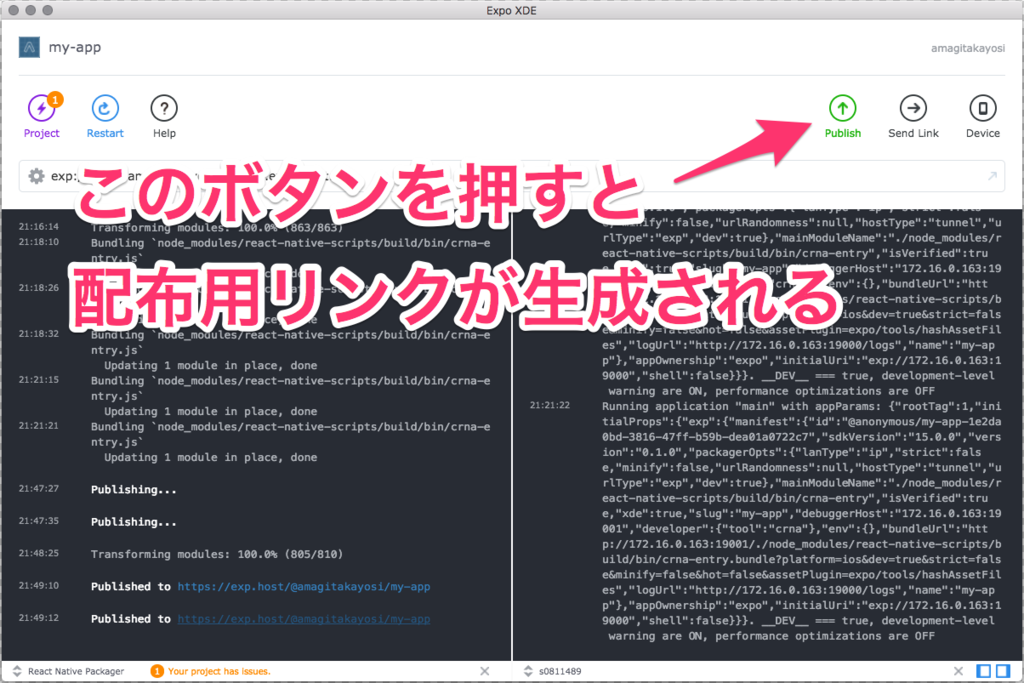This screenshot has width=1024, height=683.
Task: Open the Help menu
Action: (x=164, y=116)
